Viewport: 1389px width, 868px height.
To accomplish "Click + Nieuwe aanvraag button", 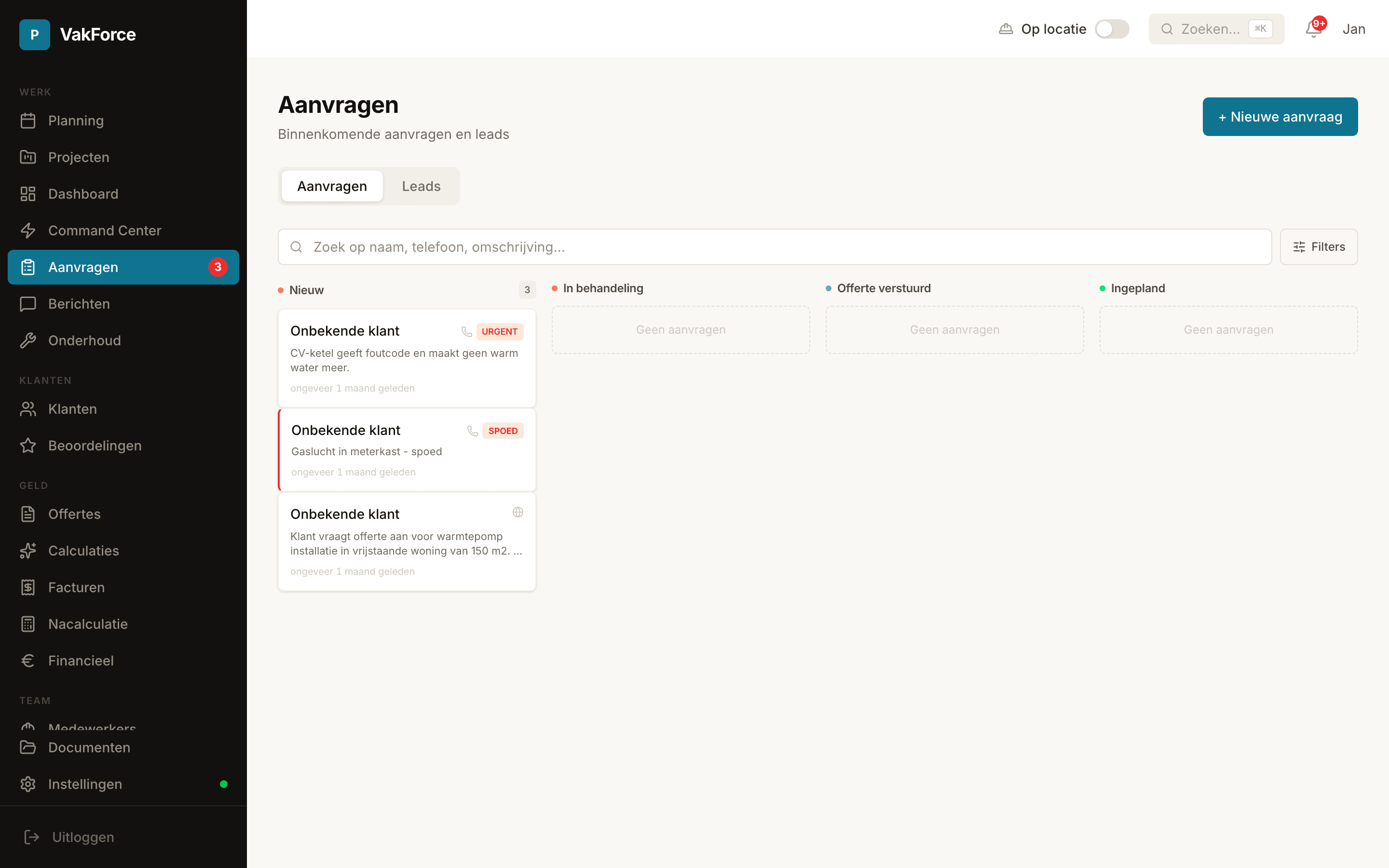I will tap(1280, 117).
